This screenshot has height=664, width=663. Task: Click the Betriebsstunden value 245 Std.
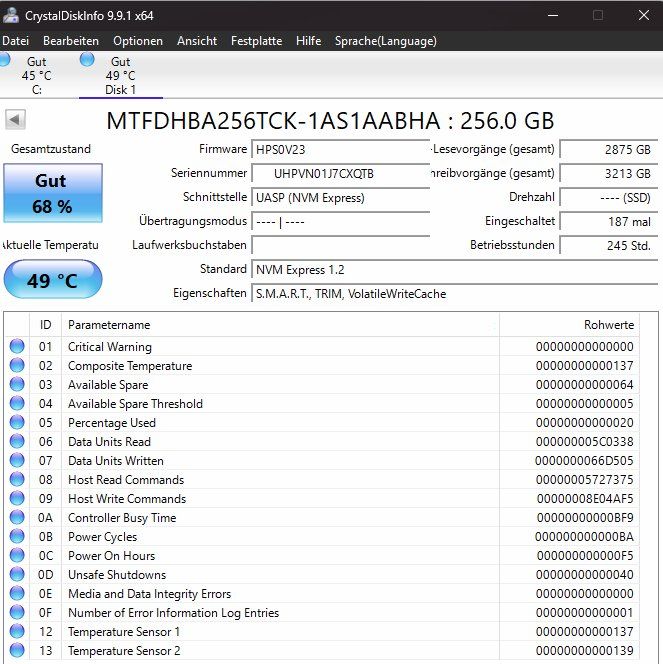[x=609, y=245]
